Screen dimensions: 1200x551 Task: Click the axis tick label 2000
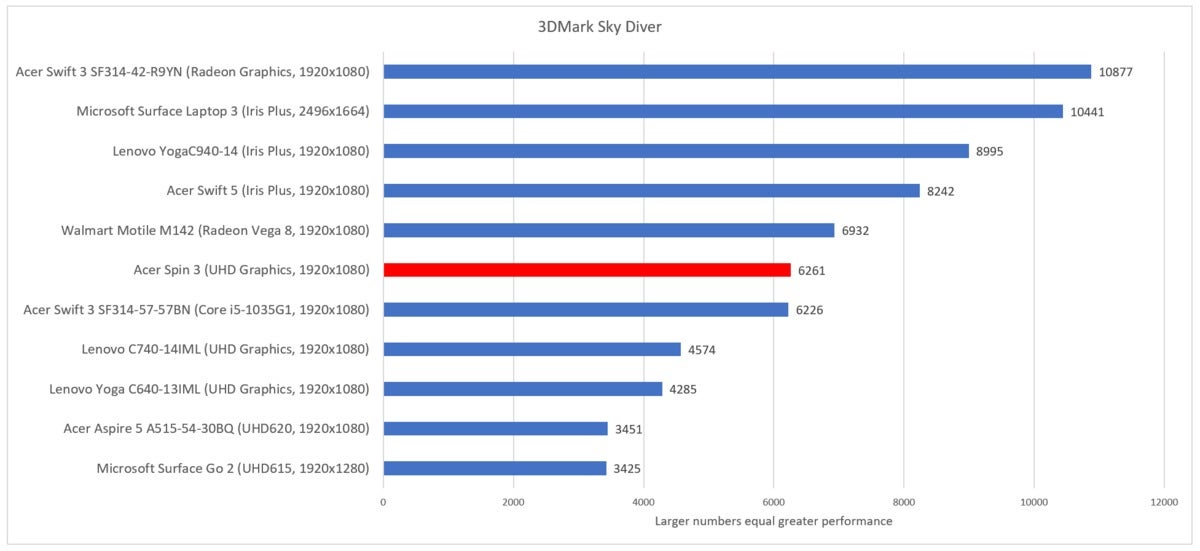coord(513,504)
